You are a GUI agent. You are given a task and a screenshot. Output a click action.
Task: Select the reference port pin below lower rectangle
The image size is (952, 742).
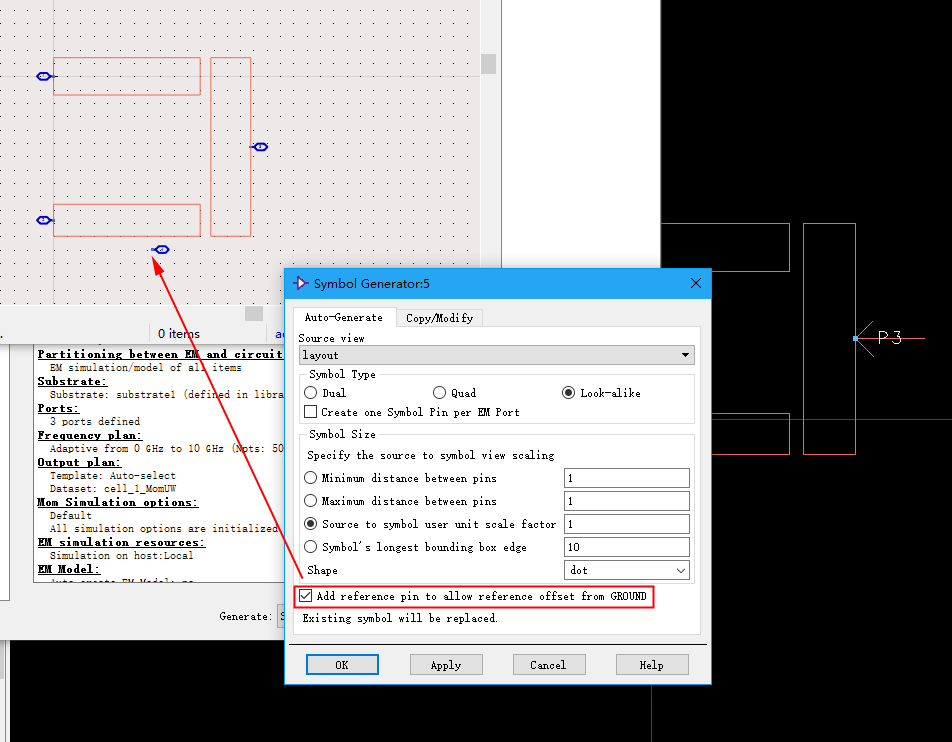pos(161,250)
